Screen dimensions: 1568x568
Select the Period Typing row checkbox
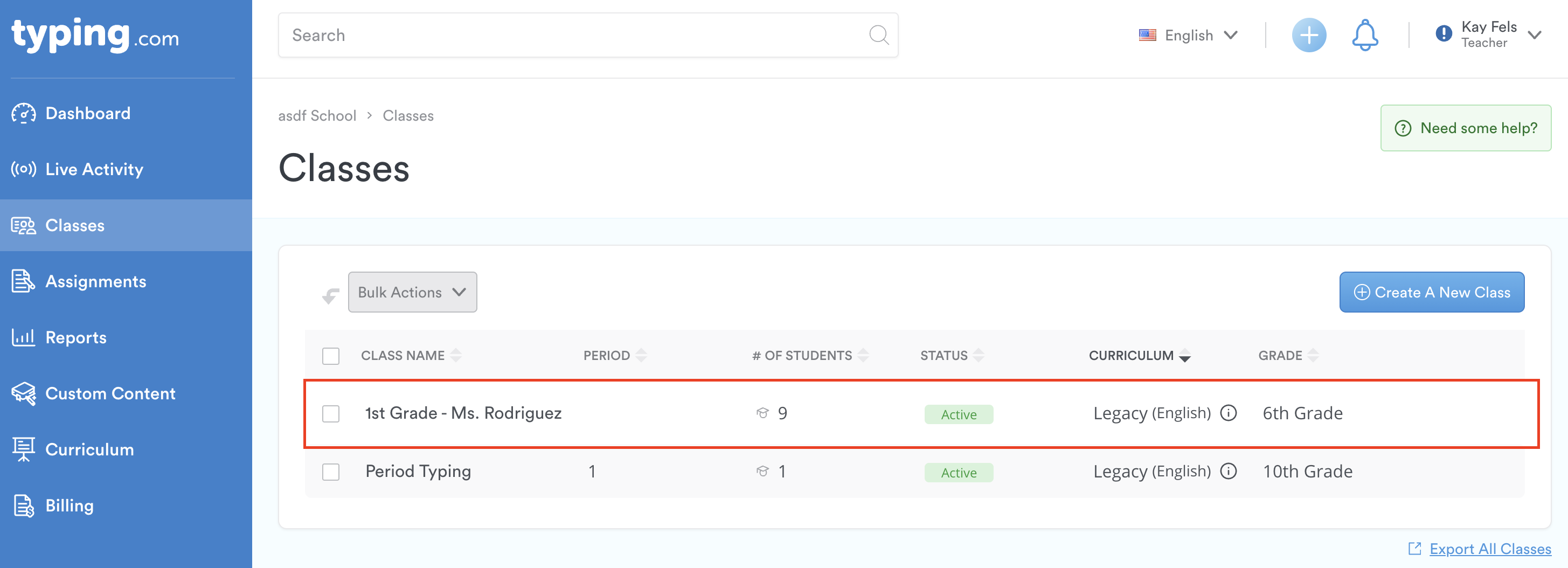[330, 472]
